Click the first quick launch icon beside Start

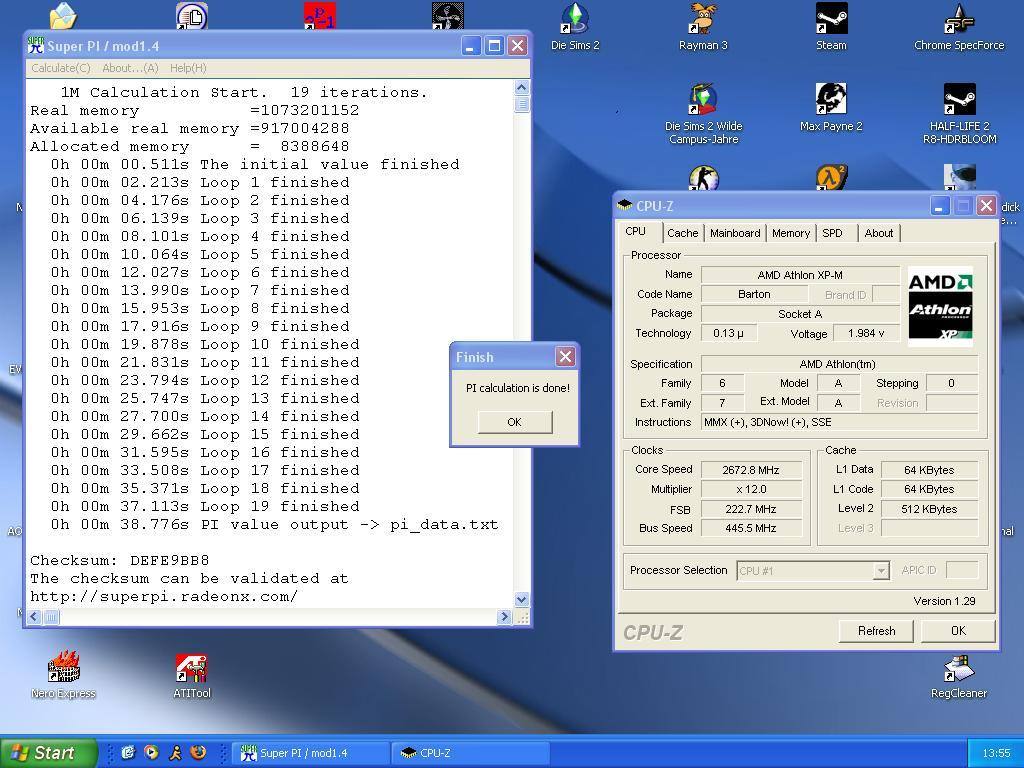(x=127, y=752)
